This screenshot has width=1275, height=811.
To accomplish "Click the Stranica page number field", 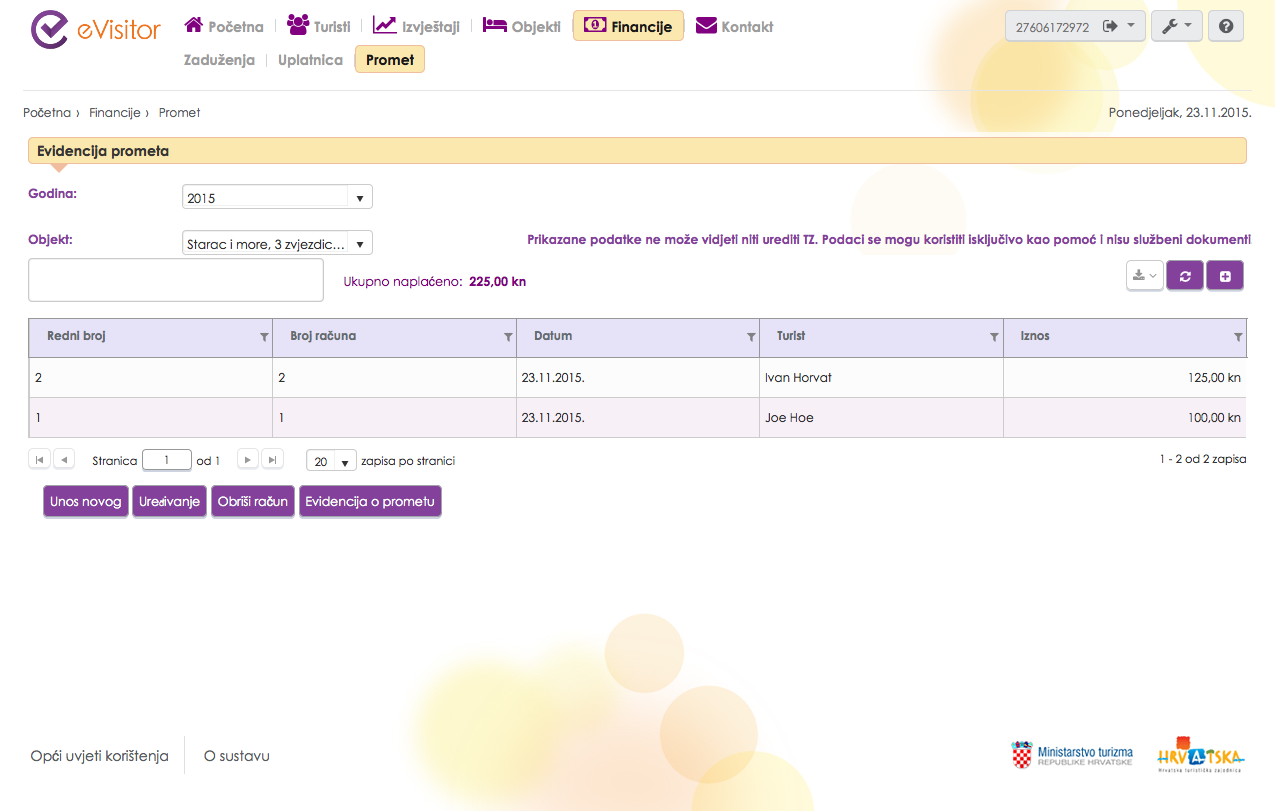I will pyautogui.click(x=167, y=460).
